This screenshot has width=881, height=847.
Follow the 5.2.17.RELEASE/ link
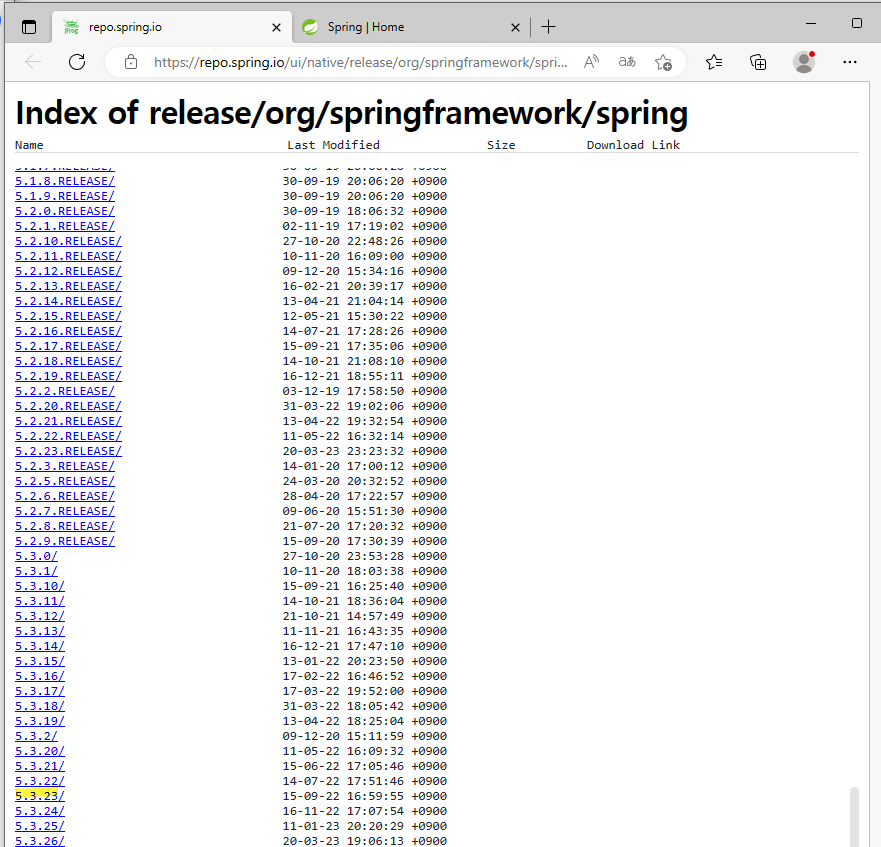click(68, 346)
